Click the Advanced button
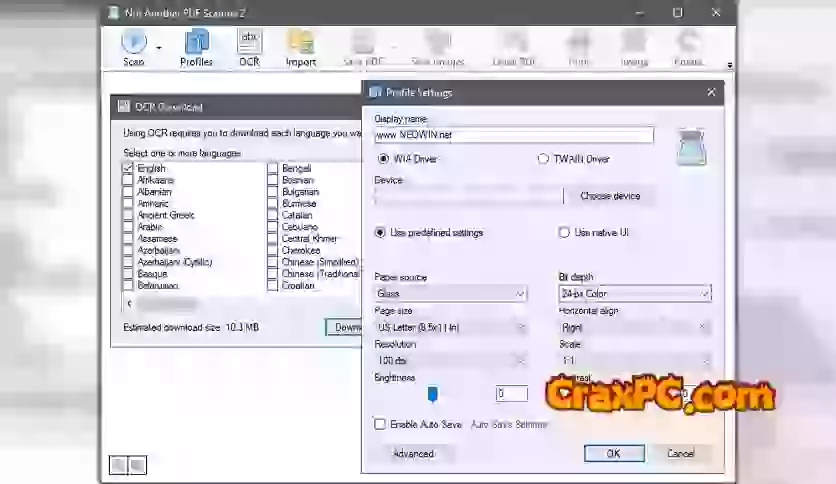The height and width of the screenshot is (484, 836). tap(413, 453)
